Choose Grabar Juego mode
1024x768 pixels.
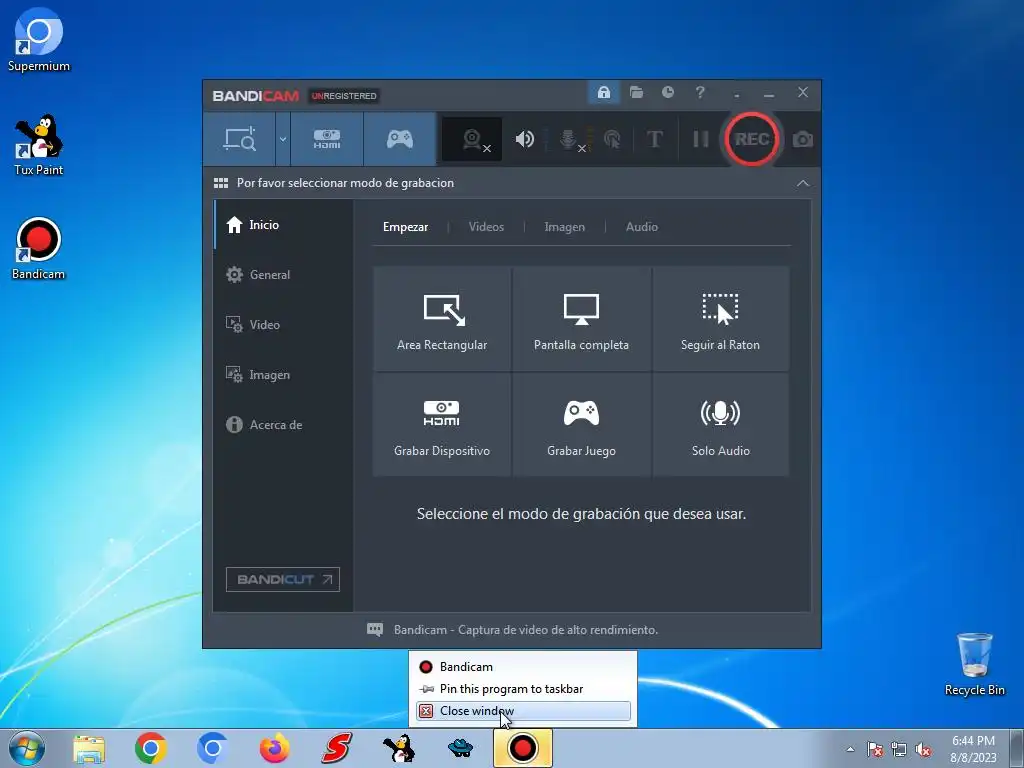pos(581,424)
